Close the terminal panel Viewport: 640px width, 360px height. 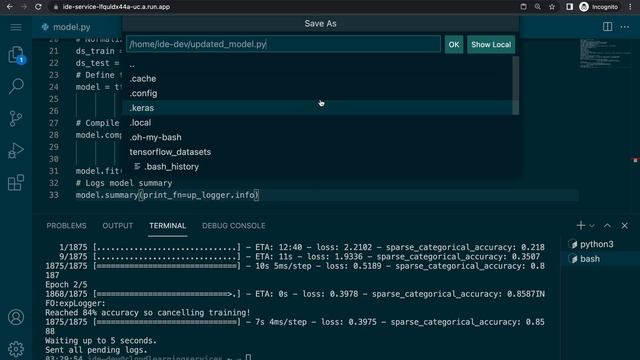(624, 225)
